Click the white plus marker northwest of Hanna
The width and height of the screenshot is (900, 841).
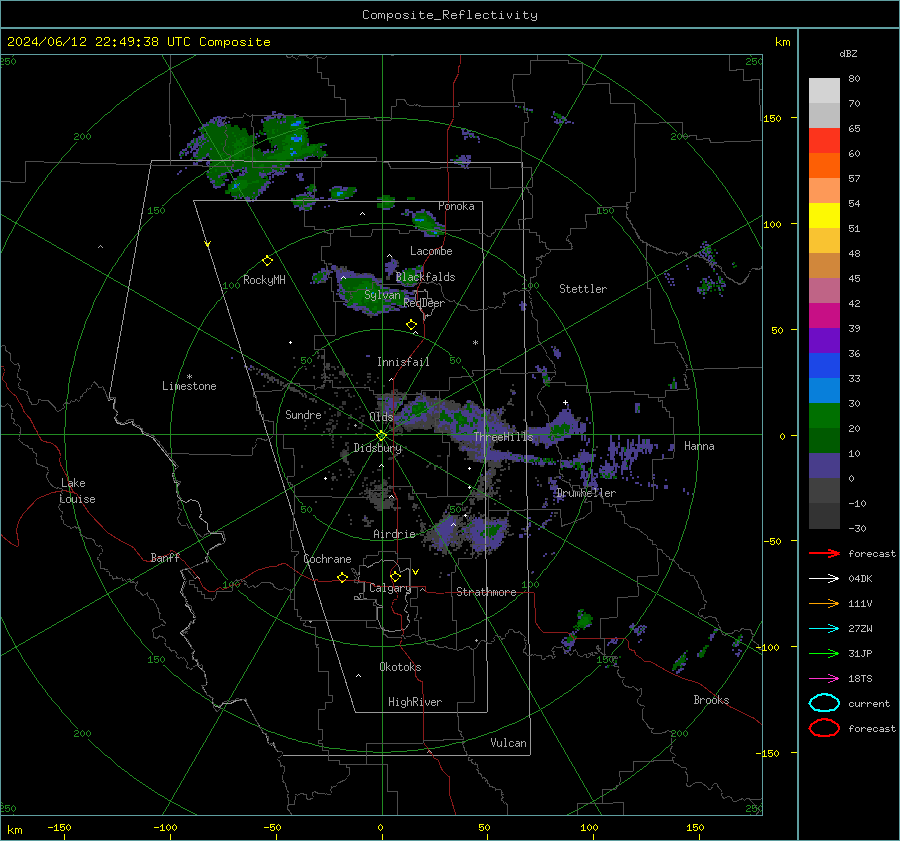(x=565, y=402)
